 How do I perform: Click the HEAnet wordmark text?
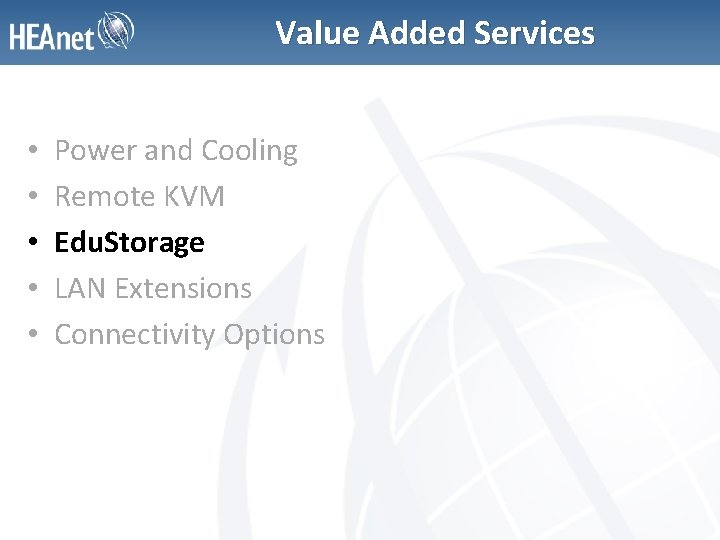[51, 37]
